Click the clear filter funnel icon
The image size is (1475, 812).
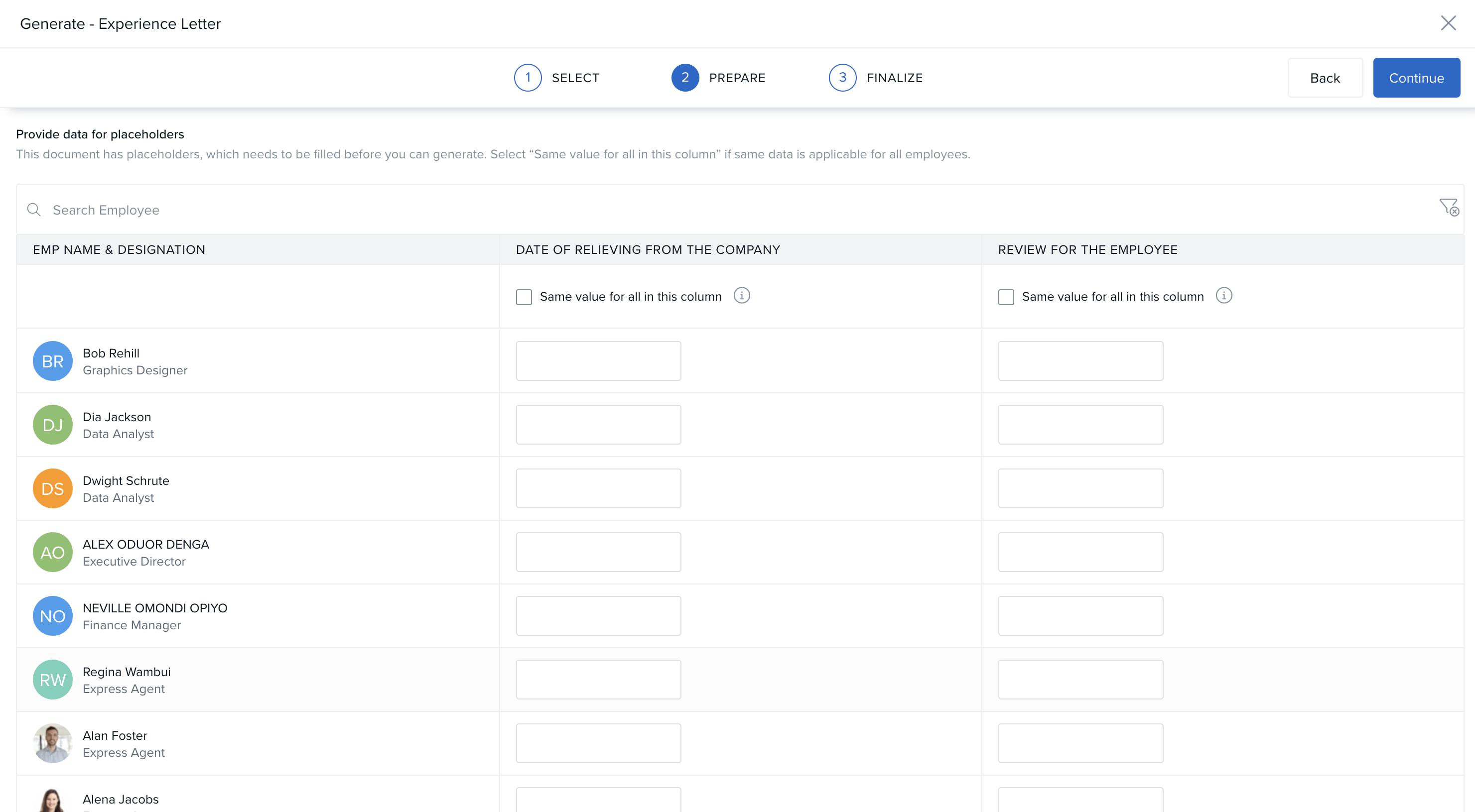click(1449, 207)
